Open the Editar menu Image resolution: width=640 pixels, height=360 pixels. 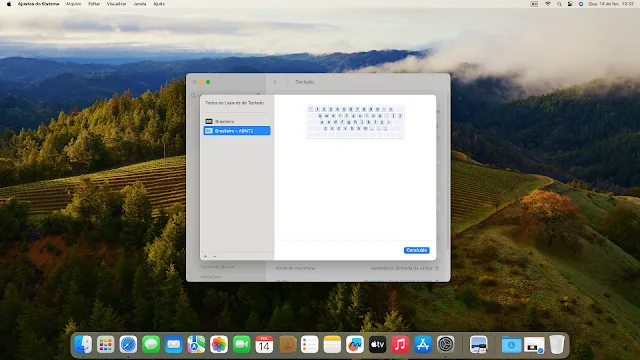tap(94, 4)
